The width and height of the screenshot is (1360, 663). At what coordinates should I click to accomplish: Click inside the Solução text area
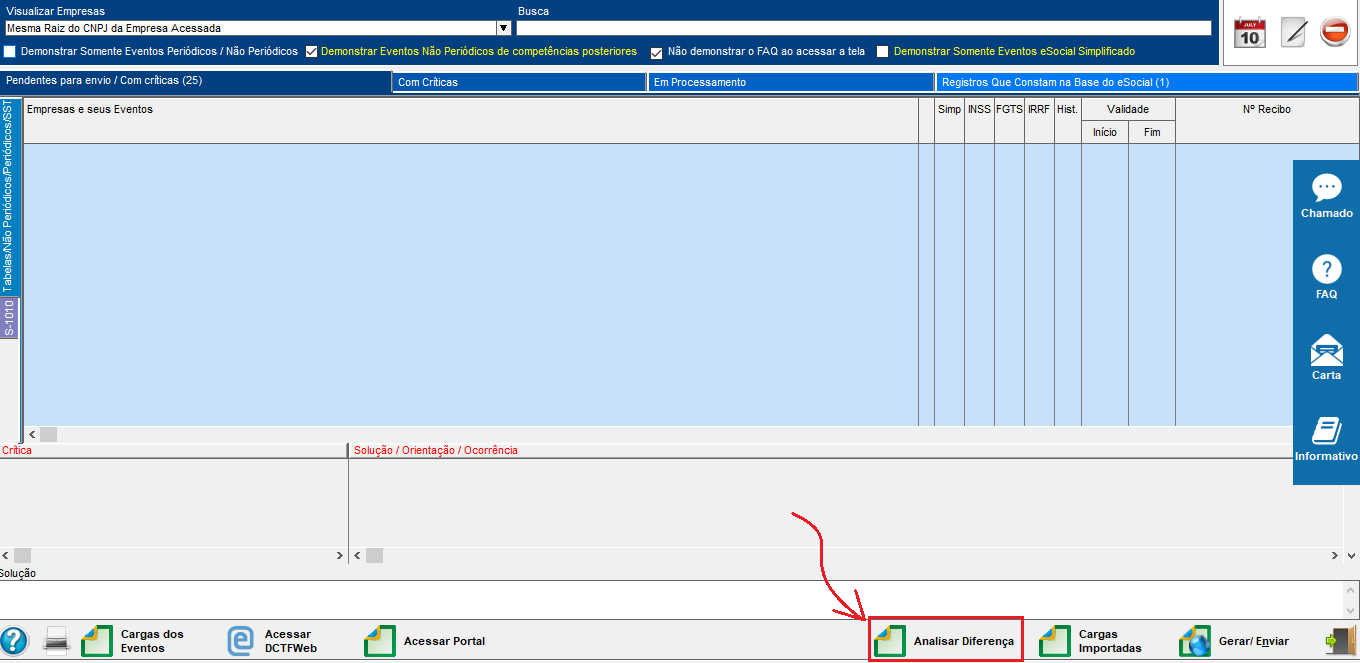pos(671,599)
